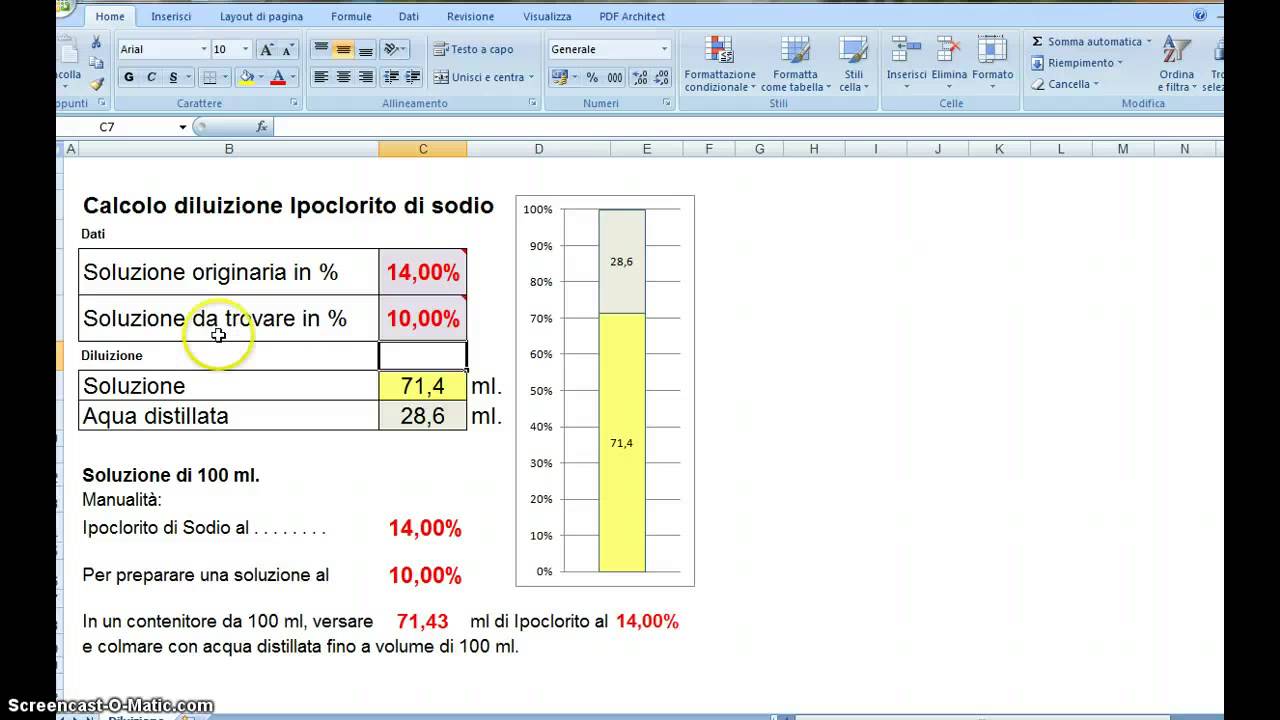Open the Home ribbon tab
1280x720 pixels.
pyautogui.click(x=110, y=16)
